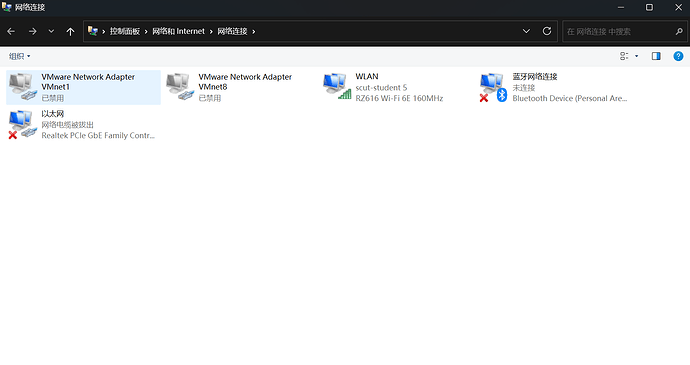This screenshot has height=365, width=690.
Task: Click the WLAN name label
Action: 367,77
